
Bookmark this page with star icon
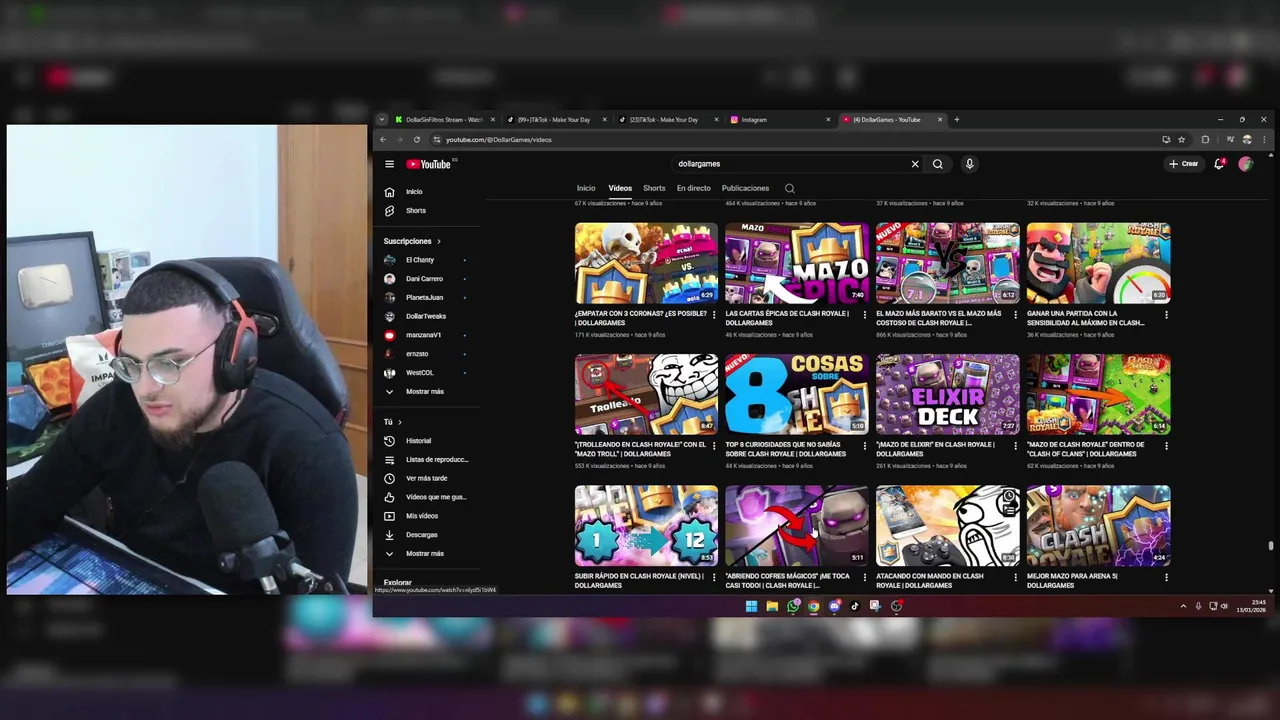1181,140
